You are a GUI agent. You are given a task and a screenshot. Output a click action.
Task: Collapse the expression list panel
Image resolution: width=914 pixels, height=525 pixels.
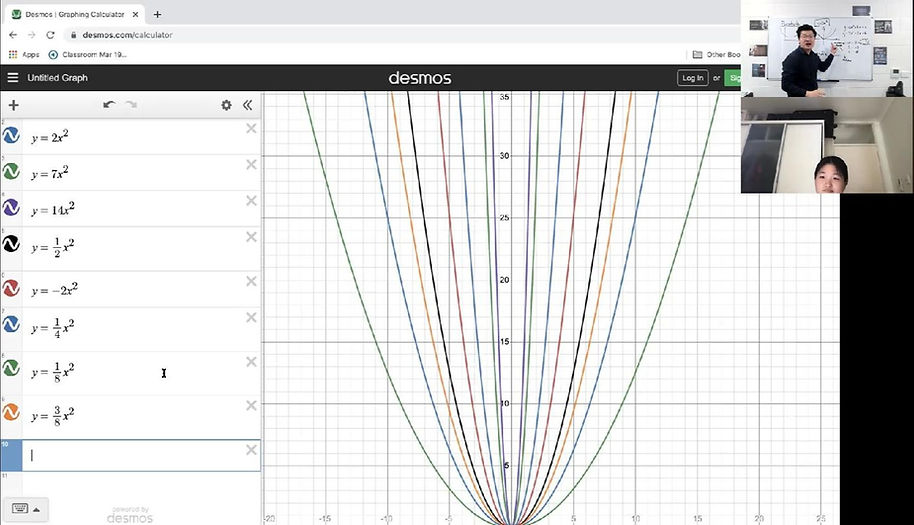coord(248,105)
